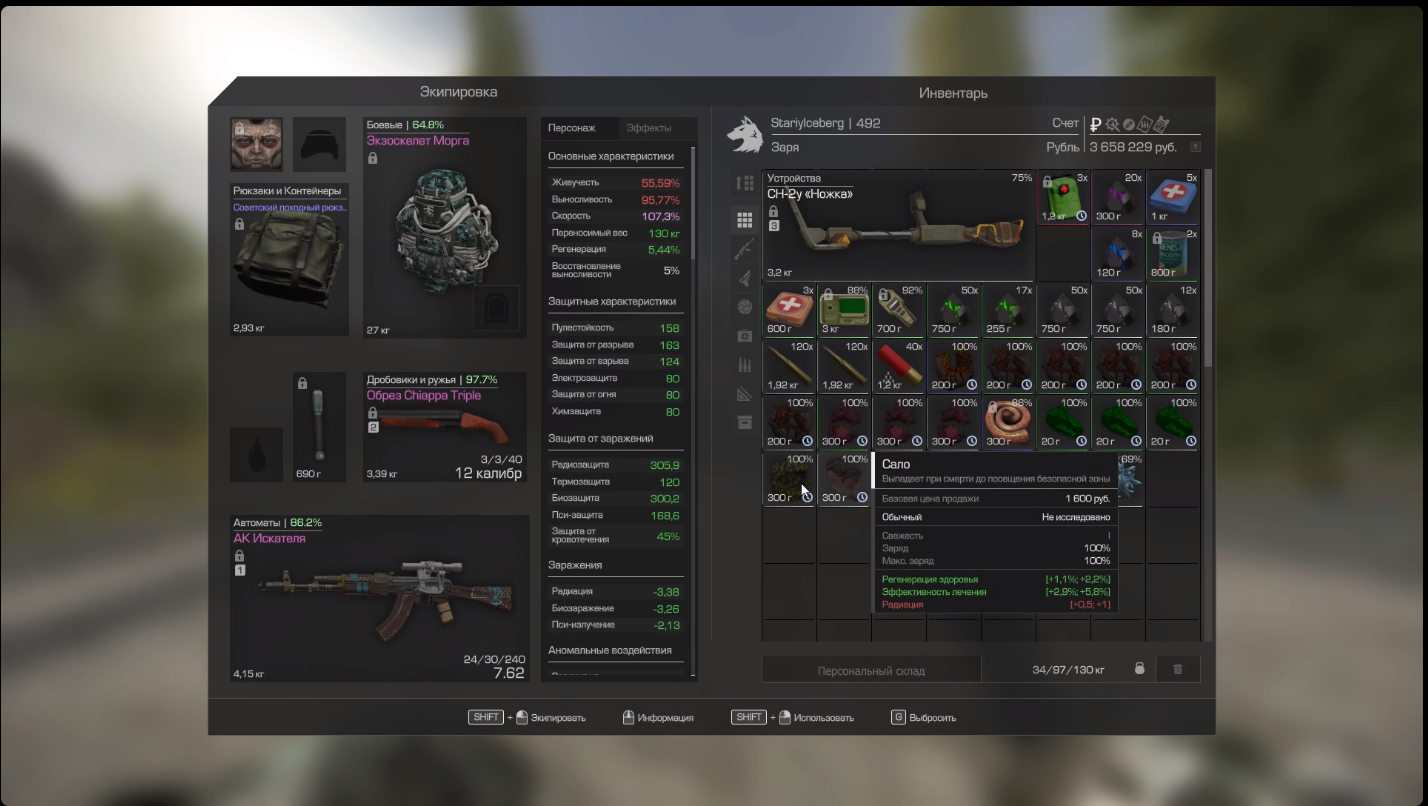Click the Инвентарь panel header
The width and height of the screenshot is (1428, 806).
click(953, 93)
